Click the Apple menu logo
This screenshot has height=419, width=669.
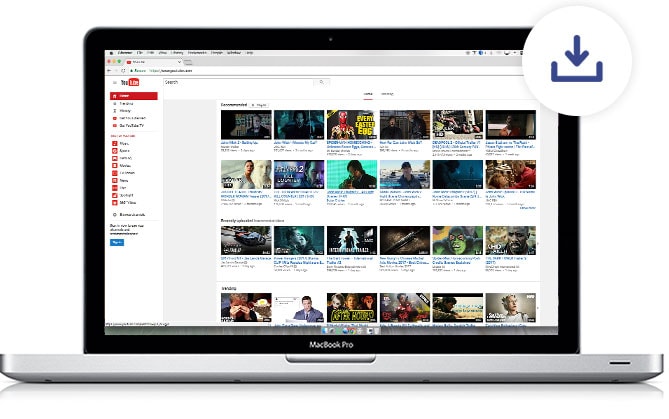[112, 53]
